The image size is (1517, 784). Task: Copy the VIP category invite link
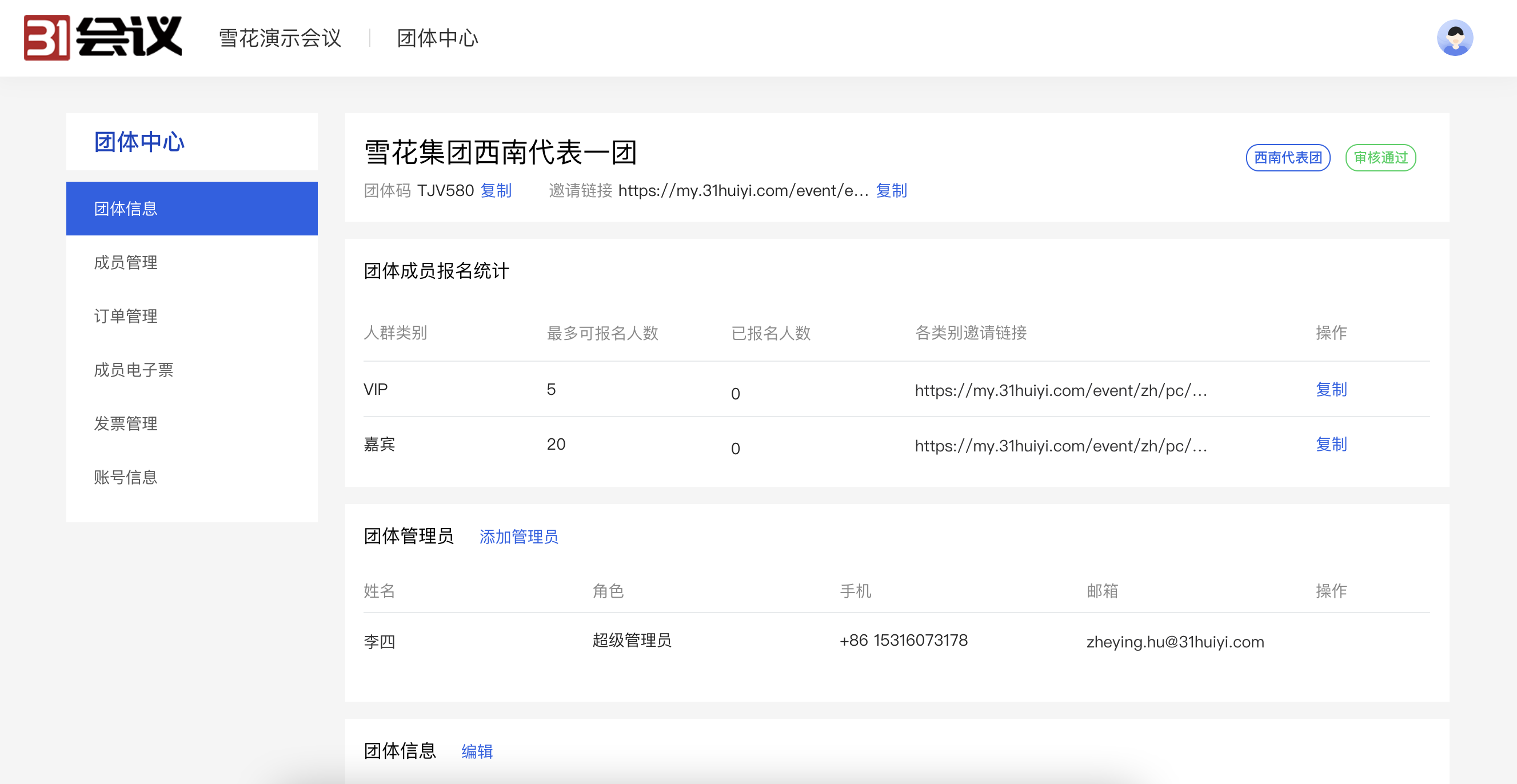tap(1331, 390)
